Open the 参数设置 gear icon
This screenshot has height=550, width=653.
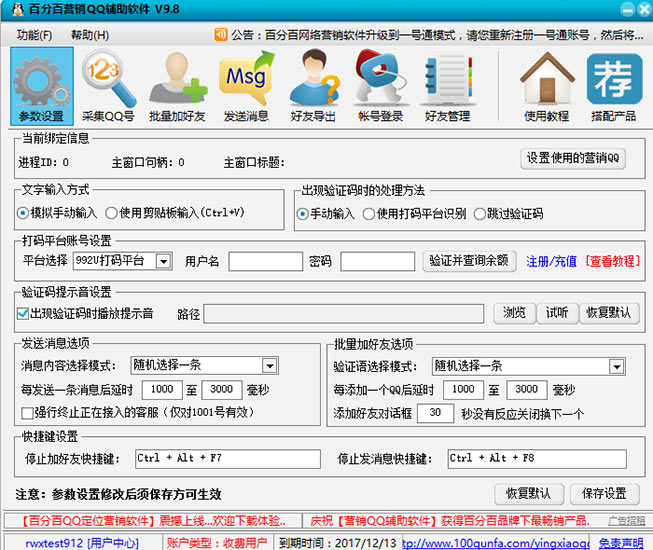[42, 86]
